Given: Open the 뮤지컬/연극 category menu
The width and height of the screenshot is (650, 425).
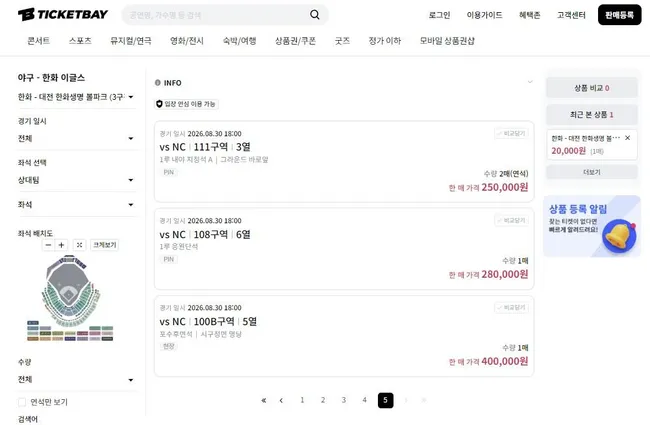Looking at the screenshot, I should (131, 41).
